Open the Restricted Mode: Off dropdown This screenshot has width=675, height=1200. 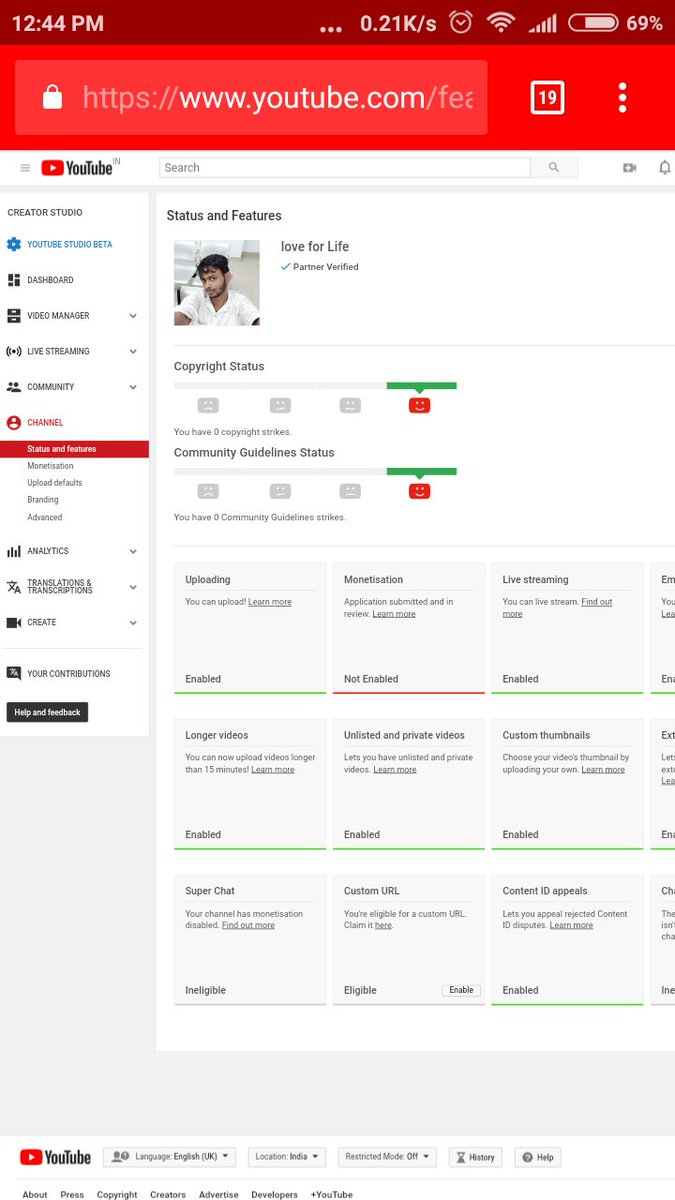[x=388, y=1157]
